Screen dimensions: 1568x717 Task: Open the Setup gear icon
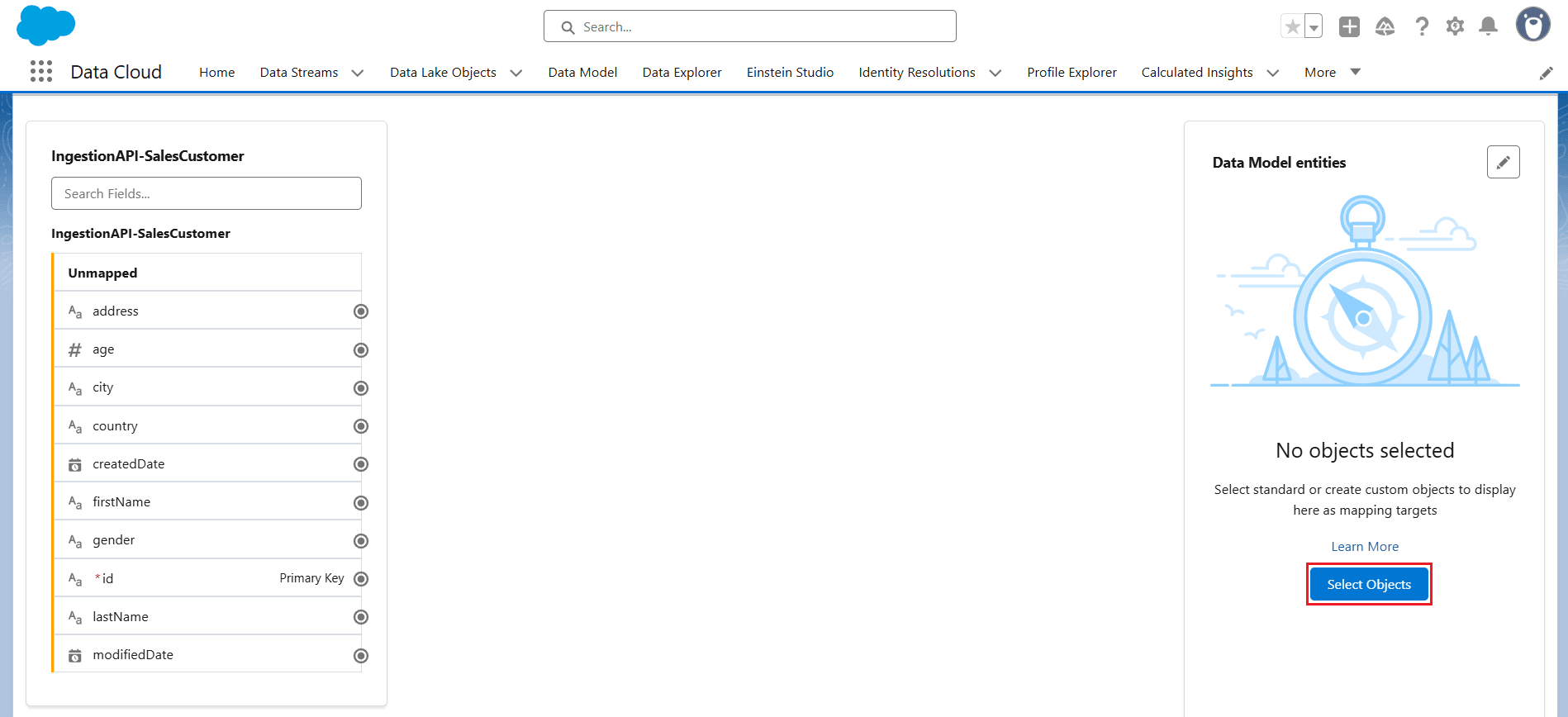(x=1455, y=26)
